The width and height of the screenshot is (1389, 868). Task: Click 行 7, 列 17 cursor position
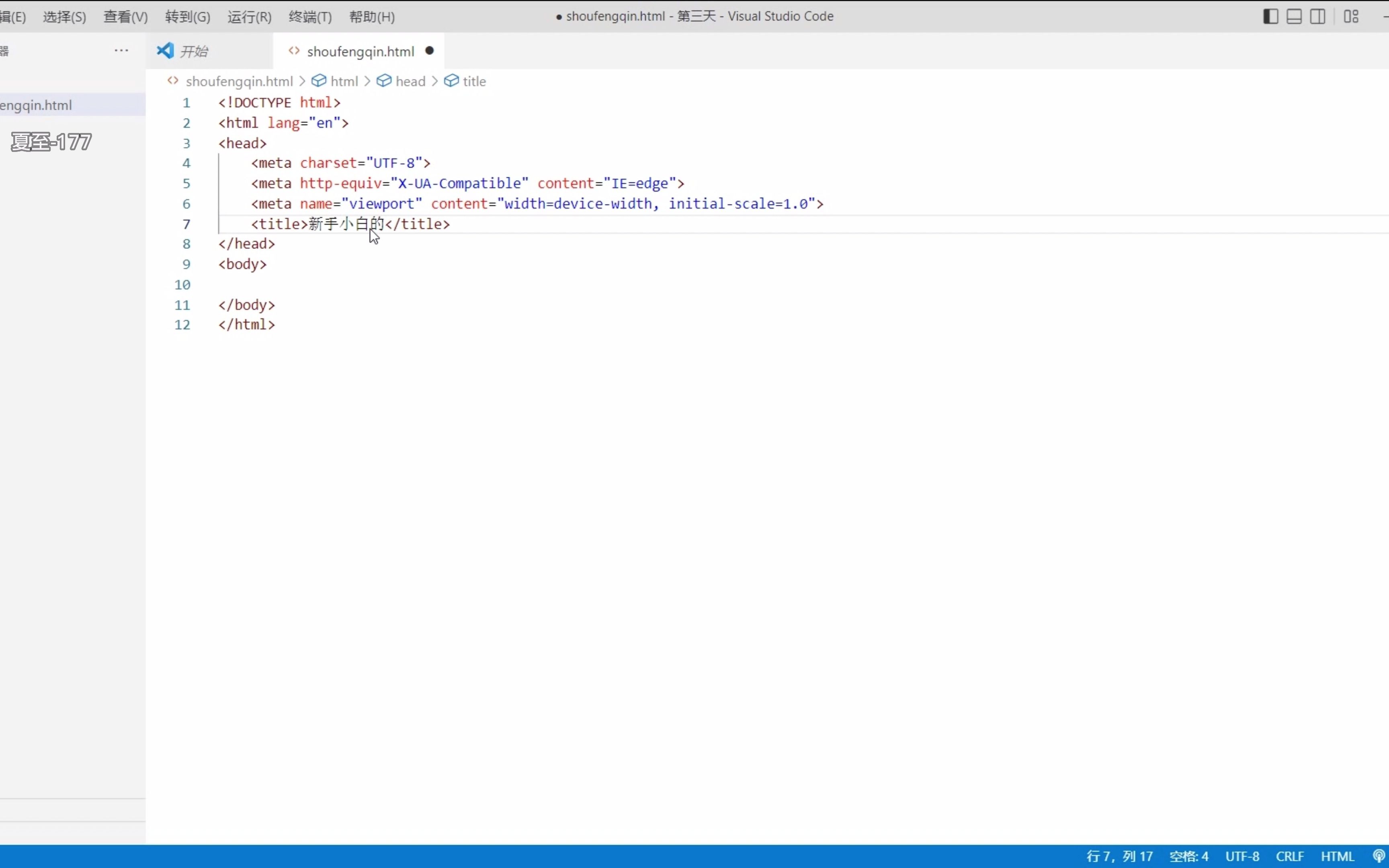[1119, 856]
